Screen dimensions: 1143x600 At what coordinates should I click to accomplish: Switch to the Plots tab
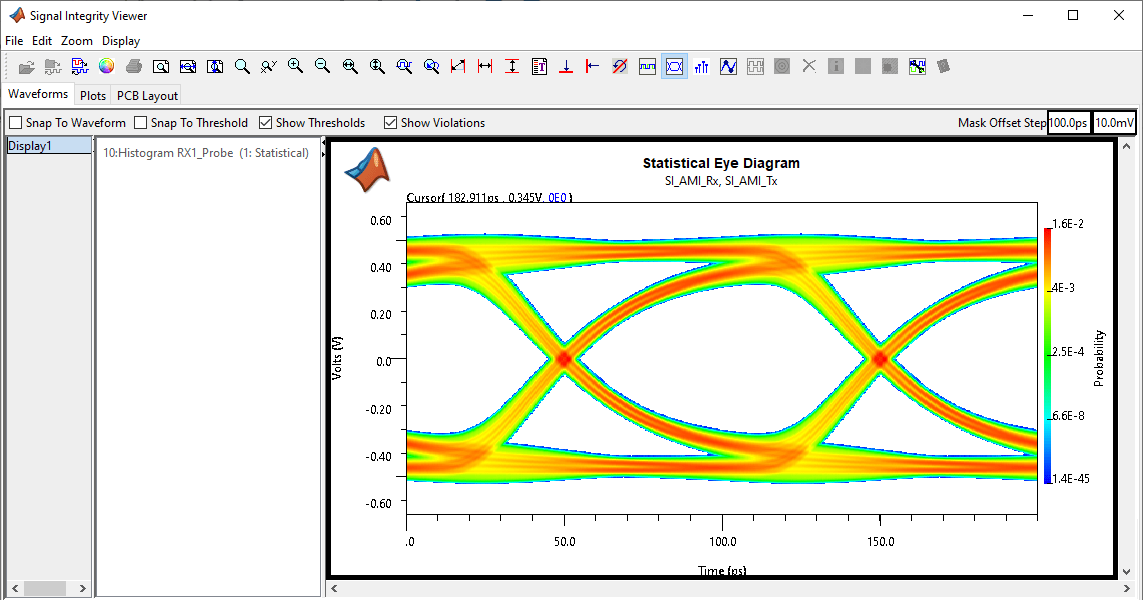(x=93, y=96)
